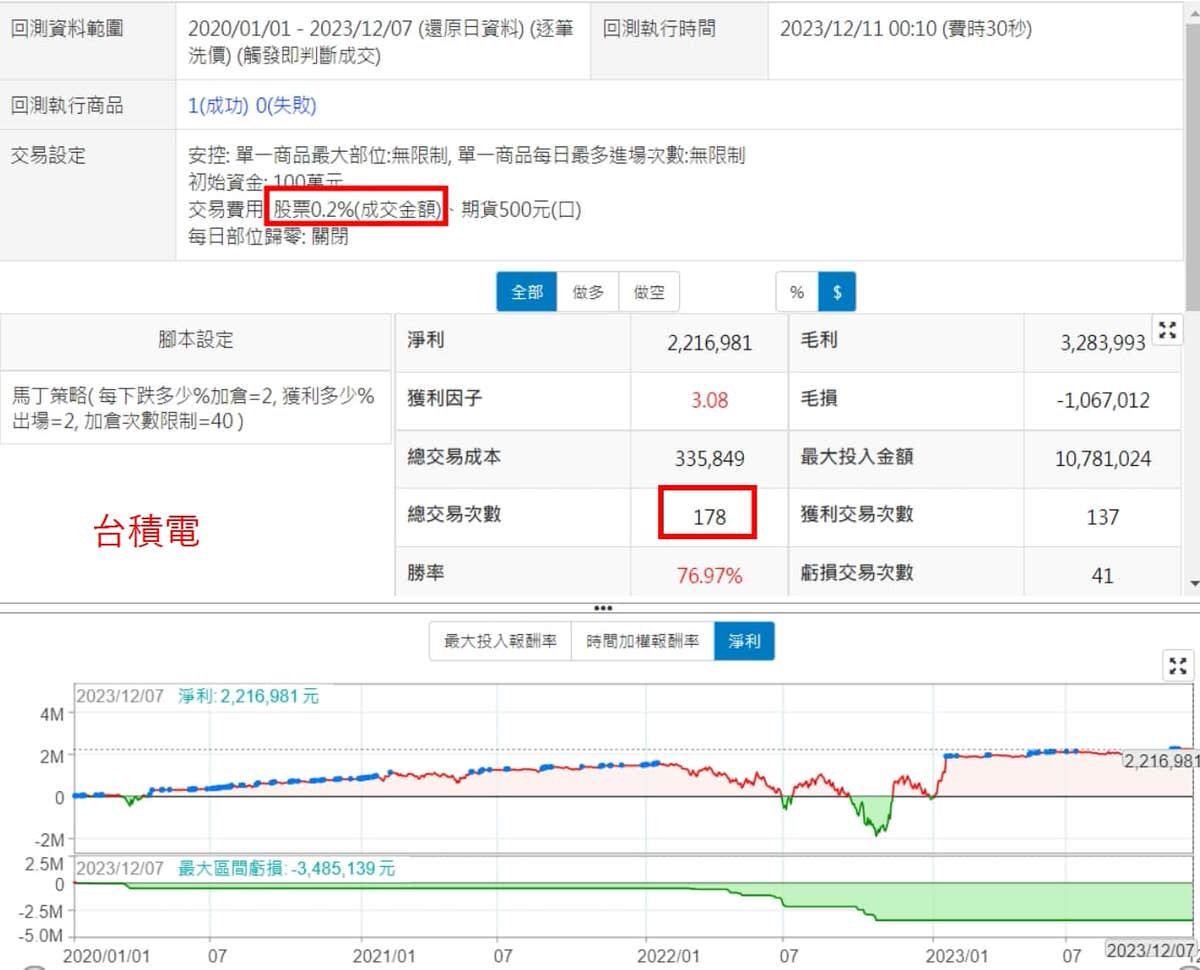The height and width of the screenshot is (970, 1200).
Task: Switch stats to 全部 (all trades)
Action: [x=527, y=292]
